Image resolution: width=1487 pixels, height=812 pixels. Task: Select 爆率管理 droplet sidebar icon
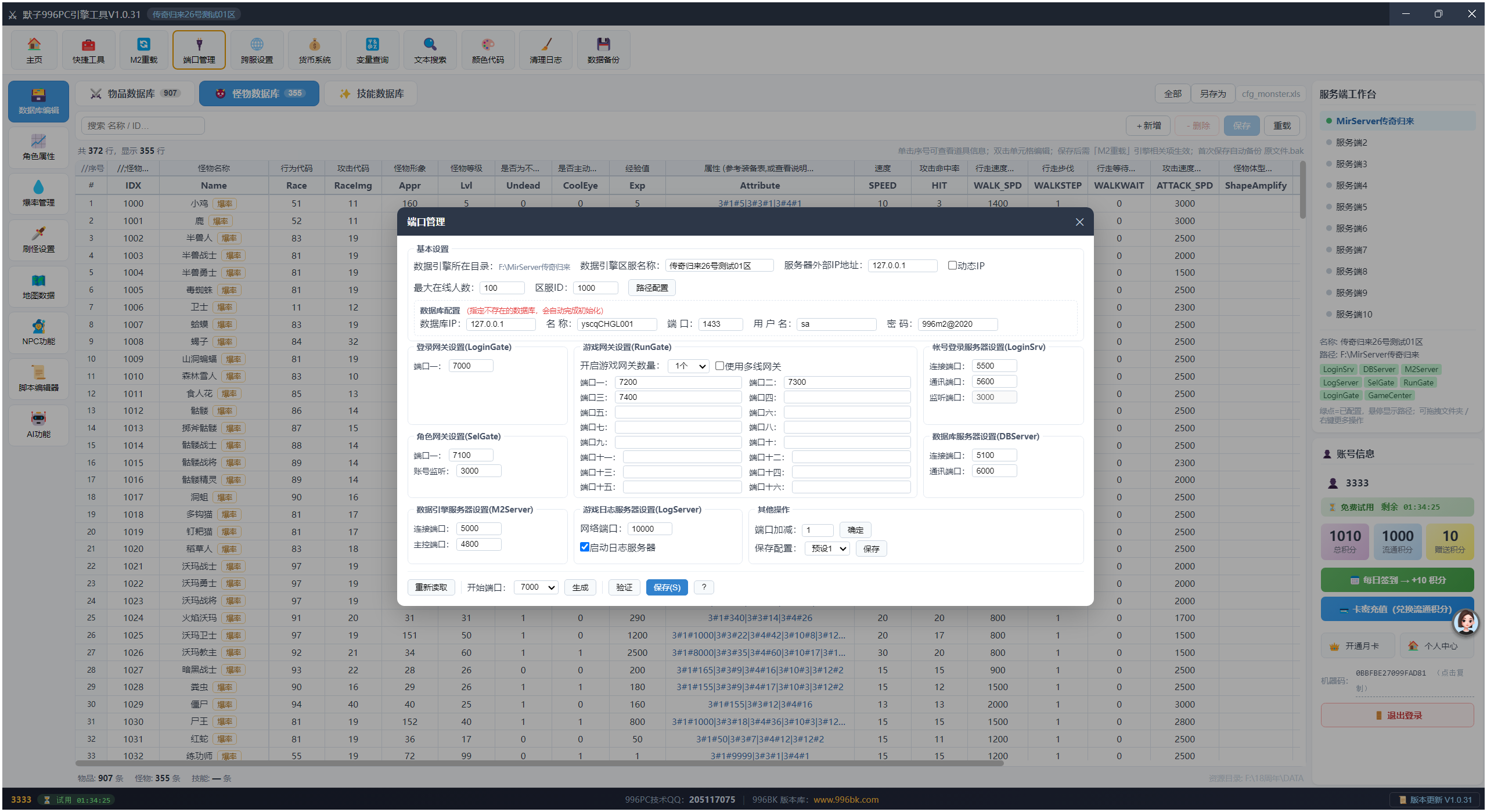[x=39, y=194]
